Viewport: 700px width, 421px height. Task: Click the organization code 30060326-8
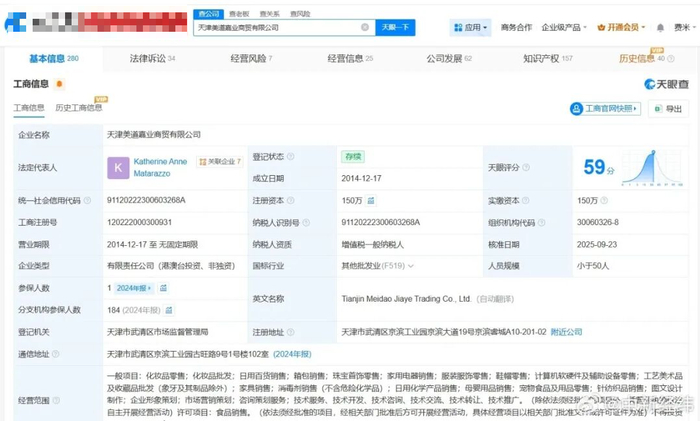point(598,222)
